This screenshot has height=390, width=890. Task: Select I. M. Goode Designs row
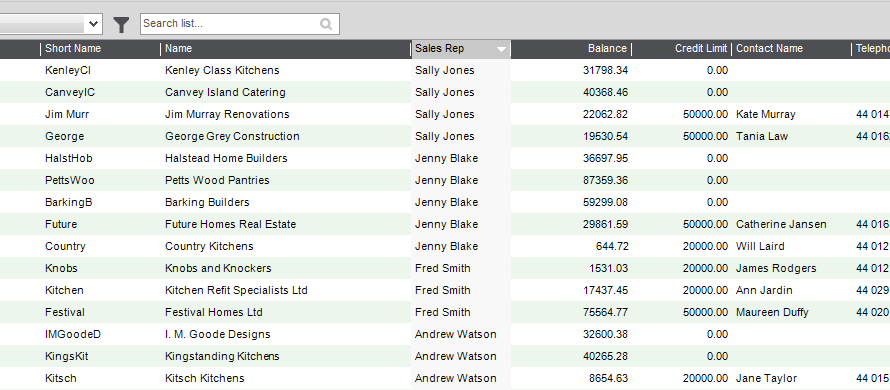[x=445, y=334]
